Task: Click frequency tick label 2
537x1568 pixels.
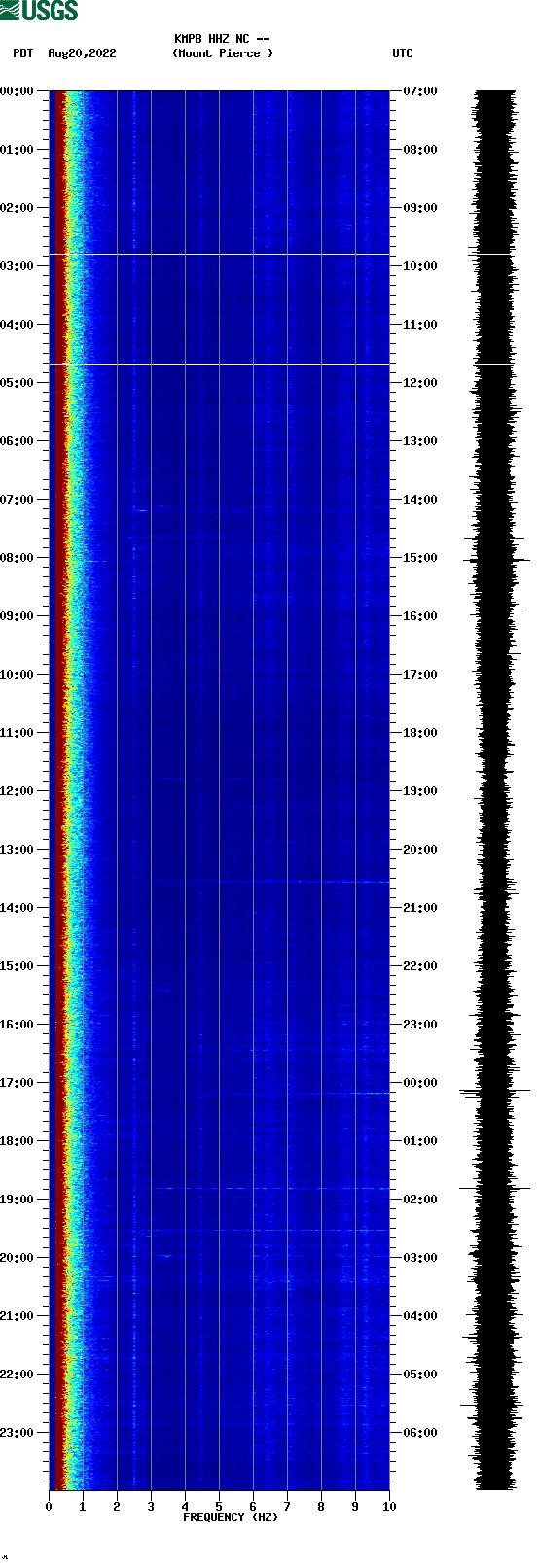Action: pos(117,1507)
